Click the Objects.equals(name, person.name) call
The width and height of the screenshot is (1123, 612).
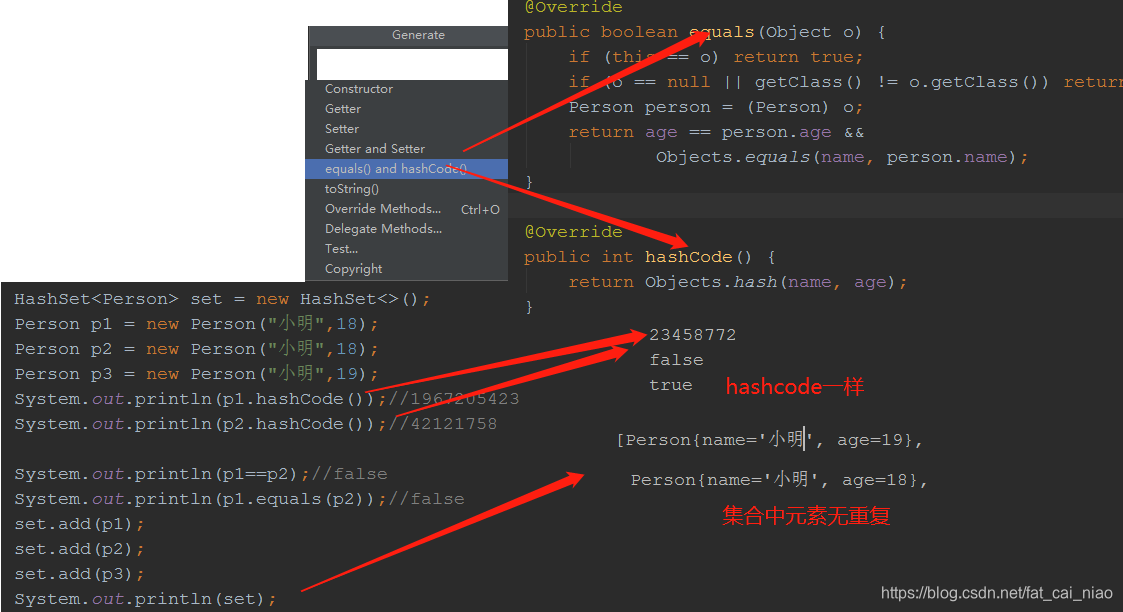coord(836,157)
